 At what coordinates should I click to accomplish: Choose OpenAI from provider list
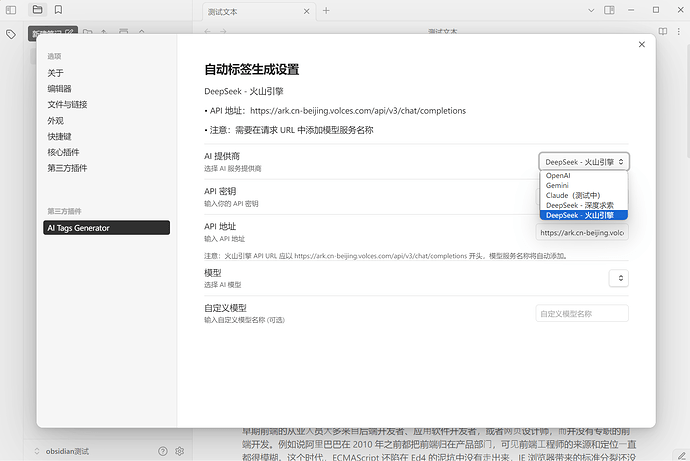[584, 176]
